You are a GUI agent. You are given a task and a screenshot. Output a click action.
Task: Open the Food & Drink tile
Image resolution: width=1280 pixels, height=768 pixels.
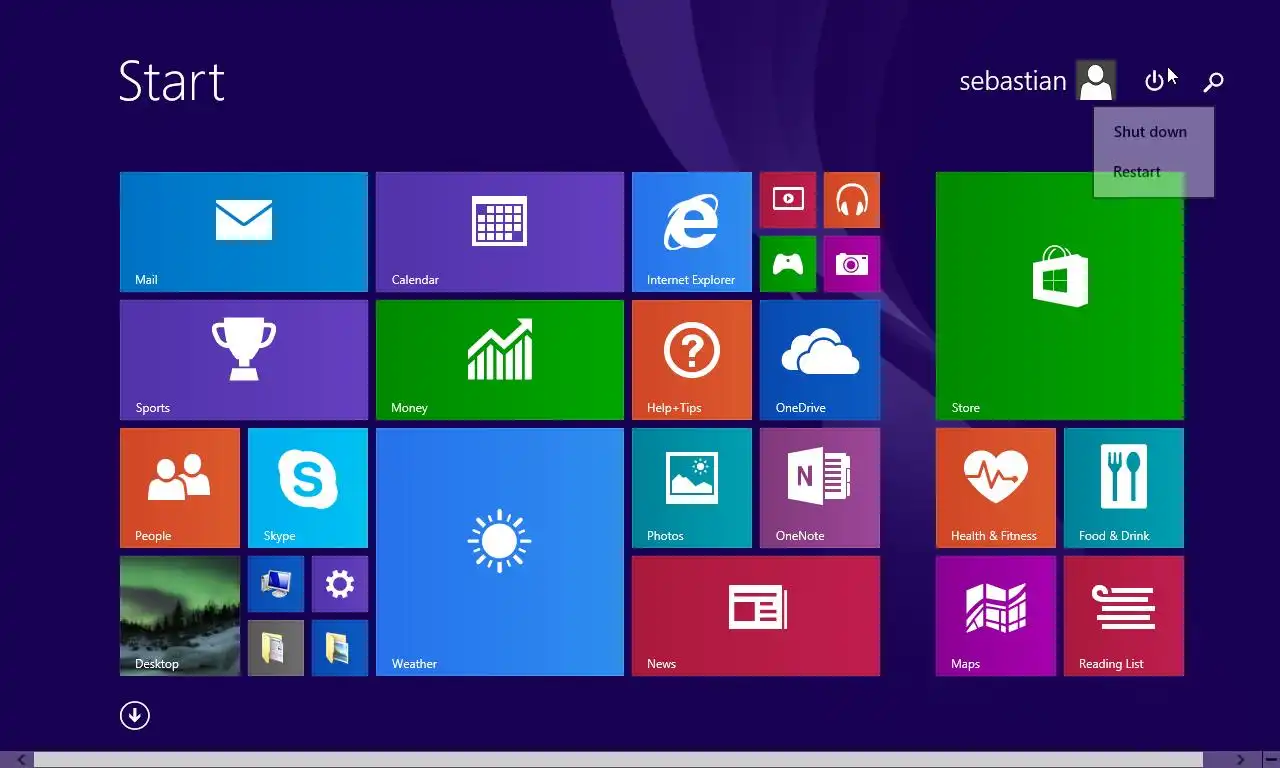pos(1124,488)
